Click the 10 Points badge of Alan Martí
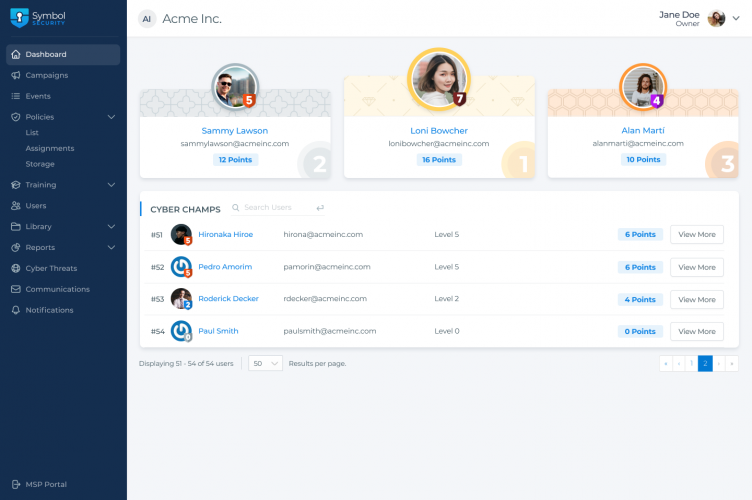 [643, 160]
